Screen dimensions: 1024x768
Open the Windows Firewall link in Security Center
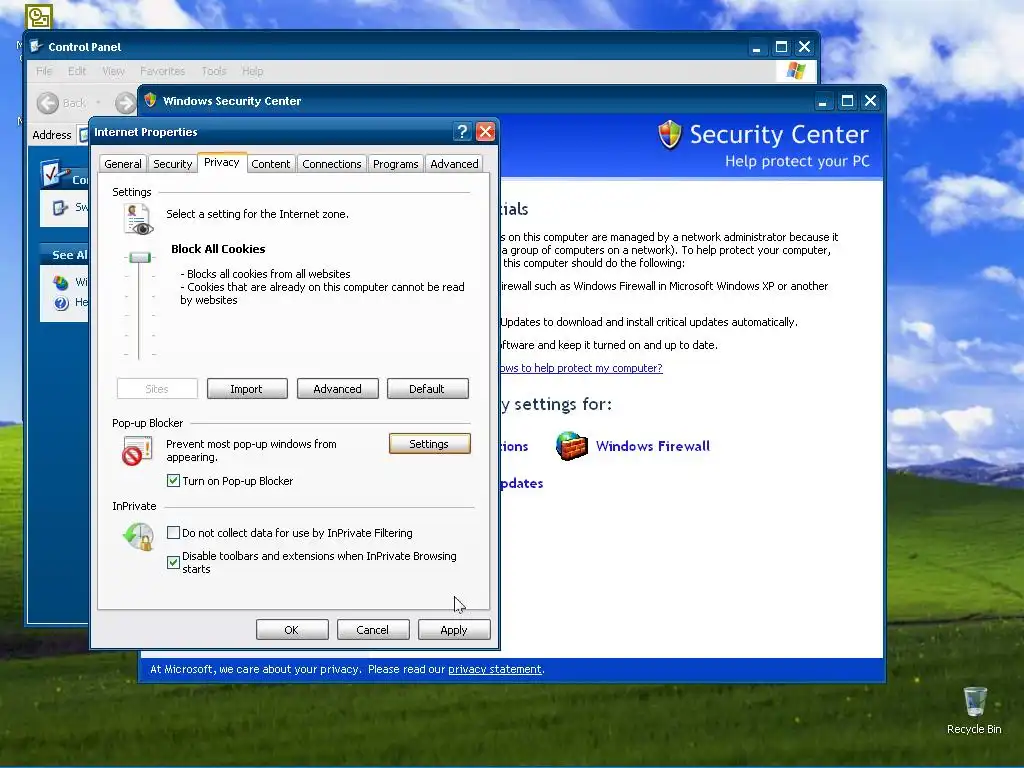click(x=652, y=446)
